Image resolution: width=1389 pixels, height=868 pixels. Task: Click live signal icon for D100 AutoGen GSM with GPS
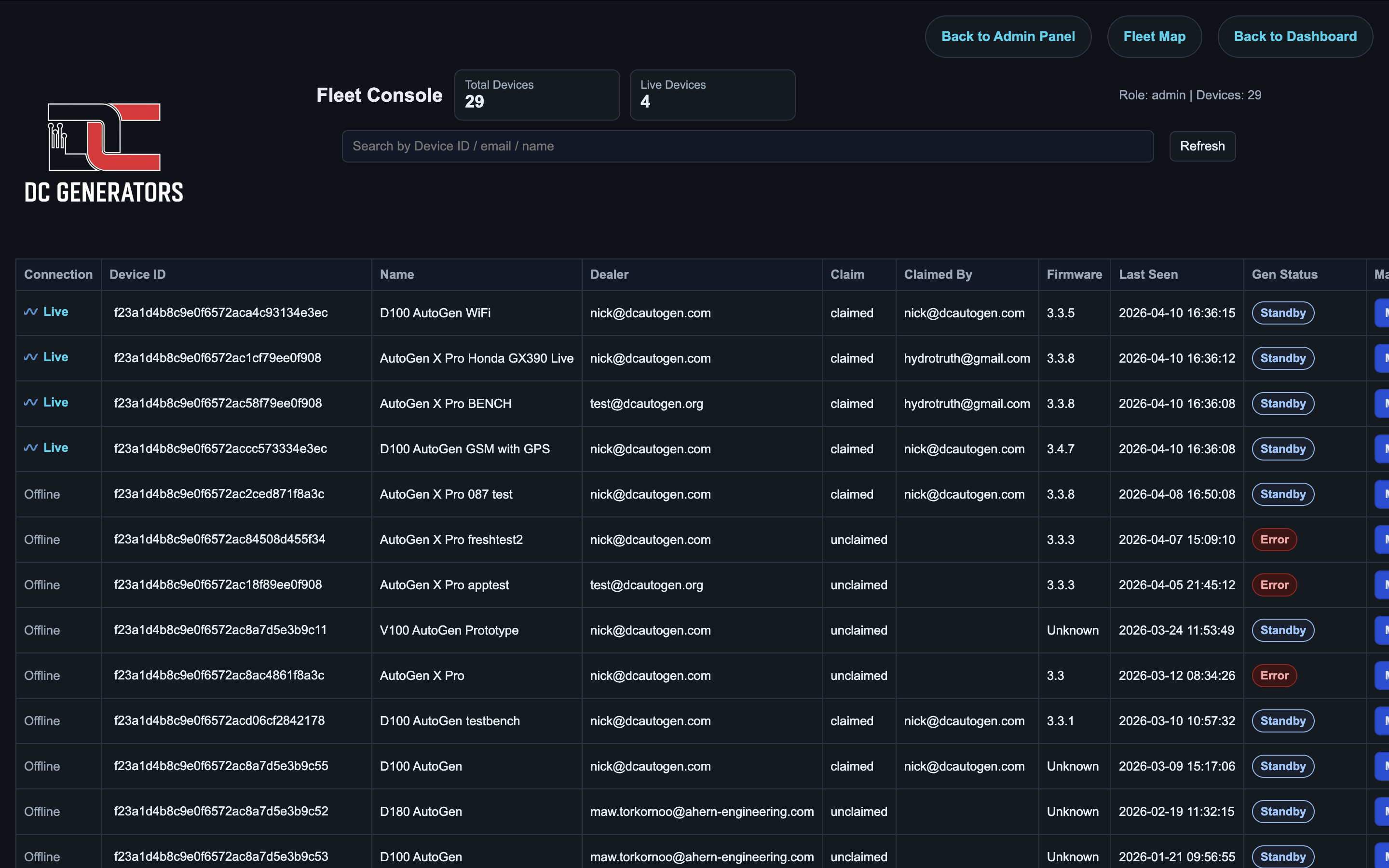(31, 448)
